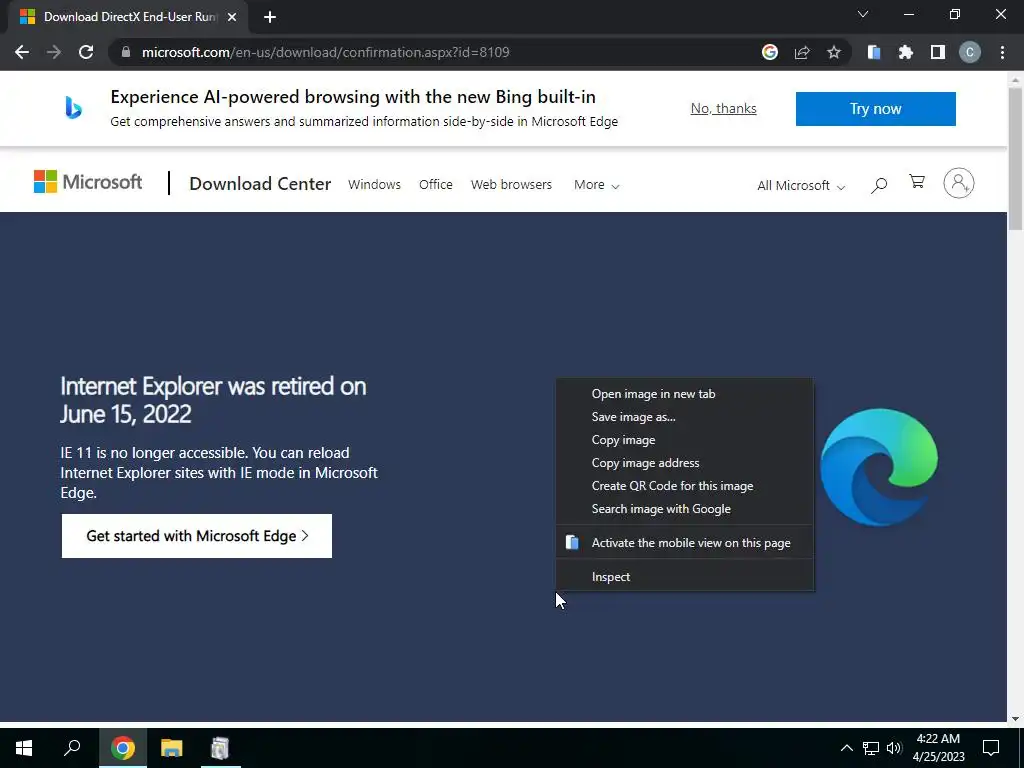Show hidden system tray icons
The width and height of the screenshot is (1024, 768).
coord(846,748)
